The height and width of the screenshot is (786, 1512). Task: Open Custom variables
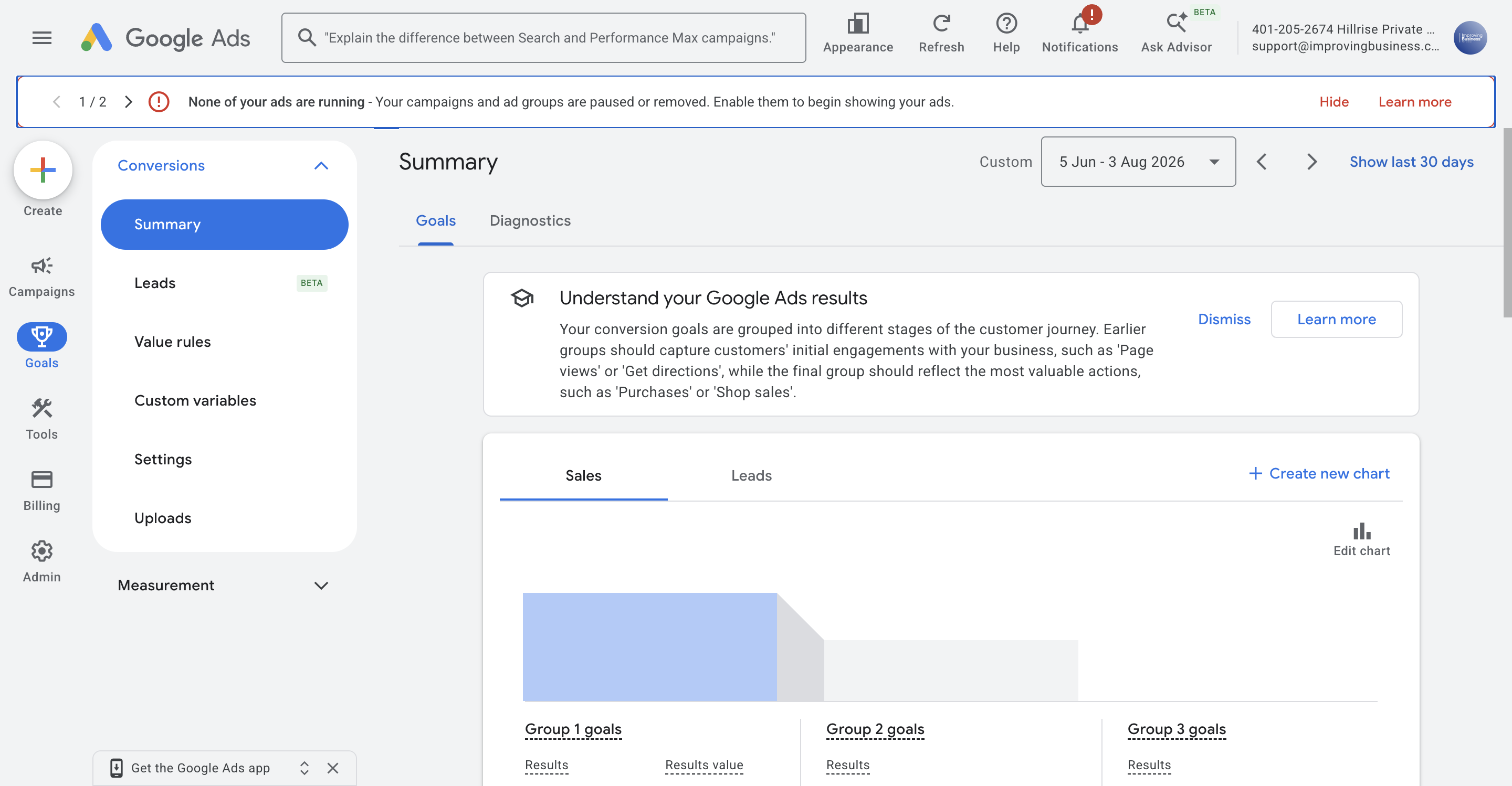click(224, 400)
